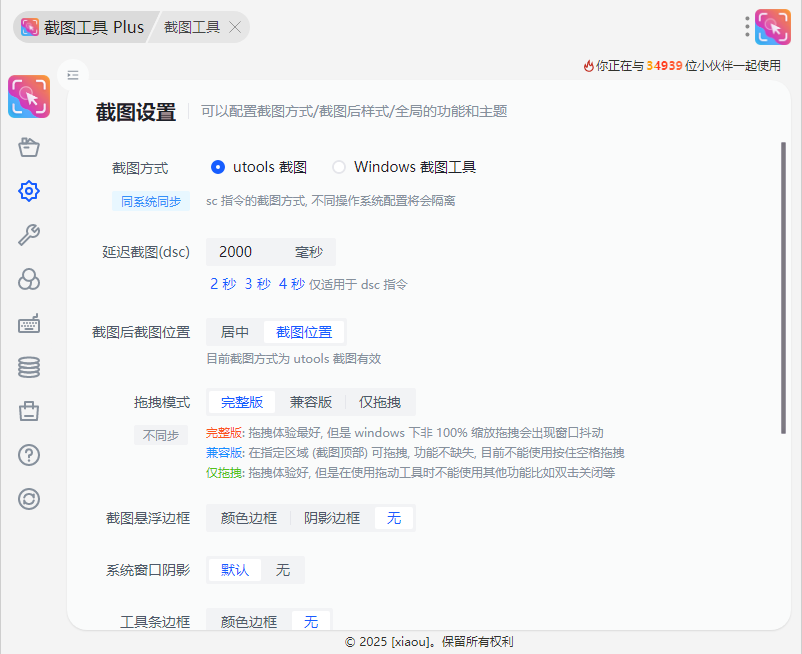Image resolution: width=802 pixels, height=654 pixels.
Task: Choose 无 for 工具条边框
Action: pyautogui.click(x=311, y=622)
